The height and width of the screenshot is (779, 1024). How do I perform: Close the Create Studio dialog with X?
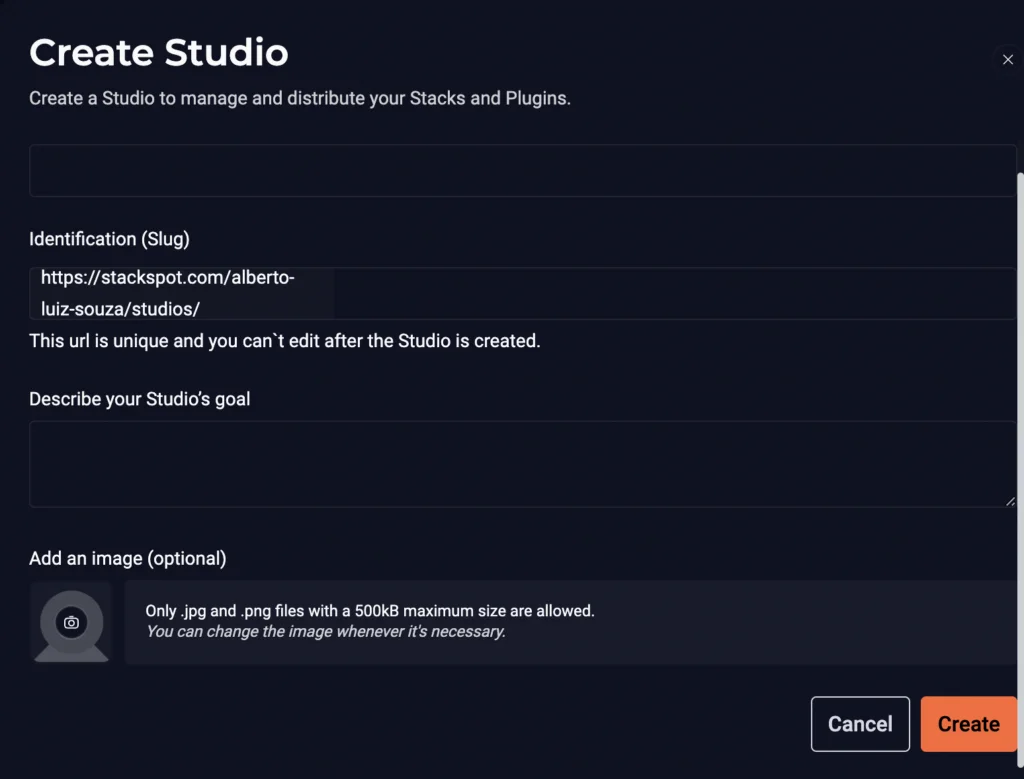click(x=1008, y=59)
